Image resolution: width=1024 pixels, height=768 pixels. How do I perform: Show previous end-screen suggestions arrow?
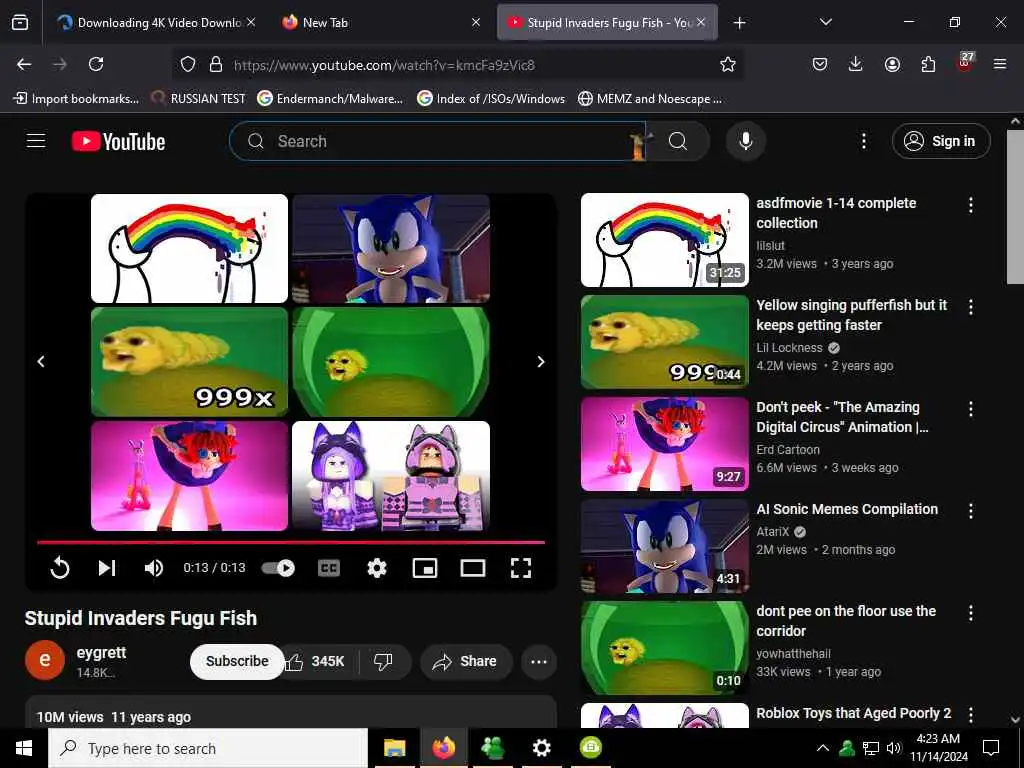pyautogui.click(x=41, y=361)
